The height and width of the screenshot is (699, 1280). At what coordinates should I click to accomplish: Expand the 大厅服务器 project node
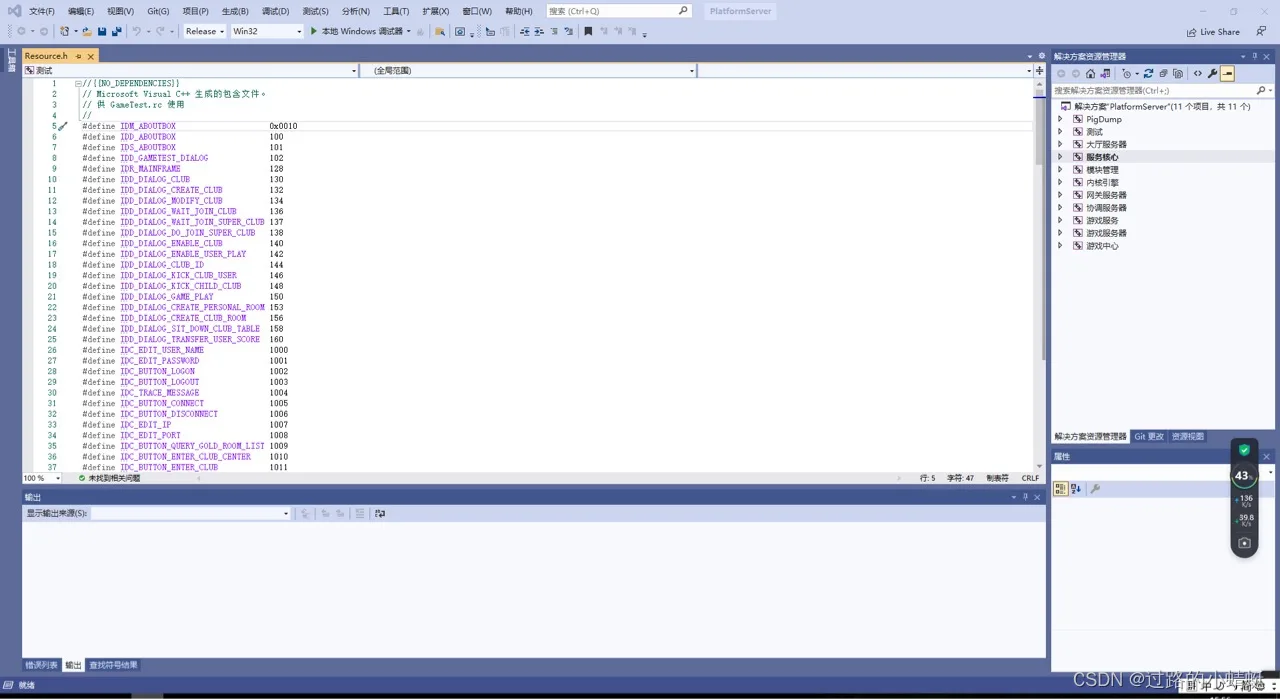click(x=1060, y=144)
